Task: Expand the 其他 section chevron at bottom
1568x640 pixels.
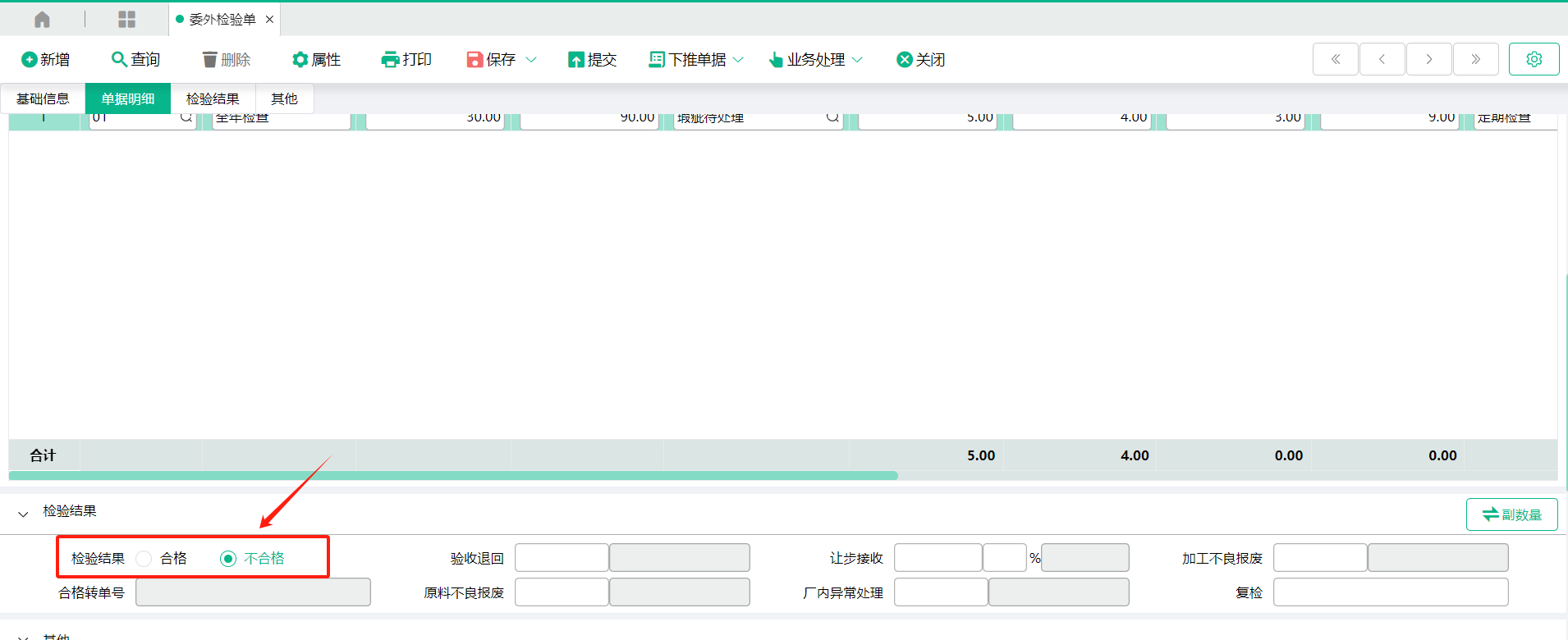Action: [x=23, y=637]
